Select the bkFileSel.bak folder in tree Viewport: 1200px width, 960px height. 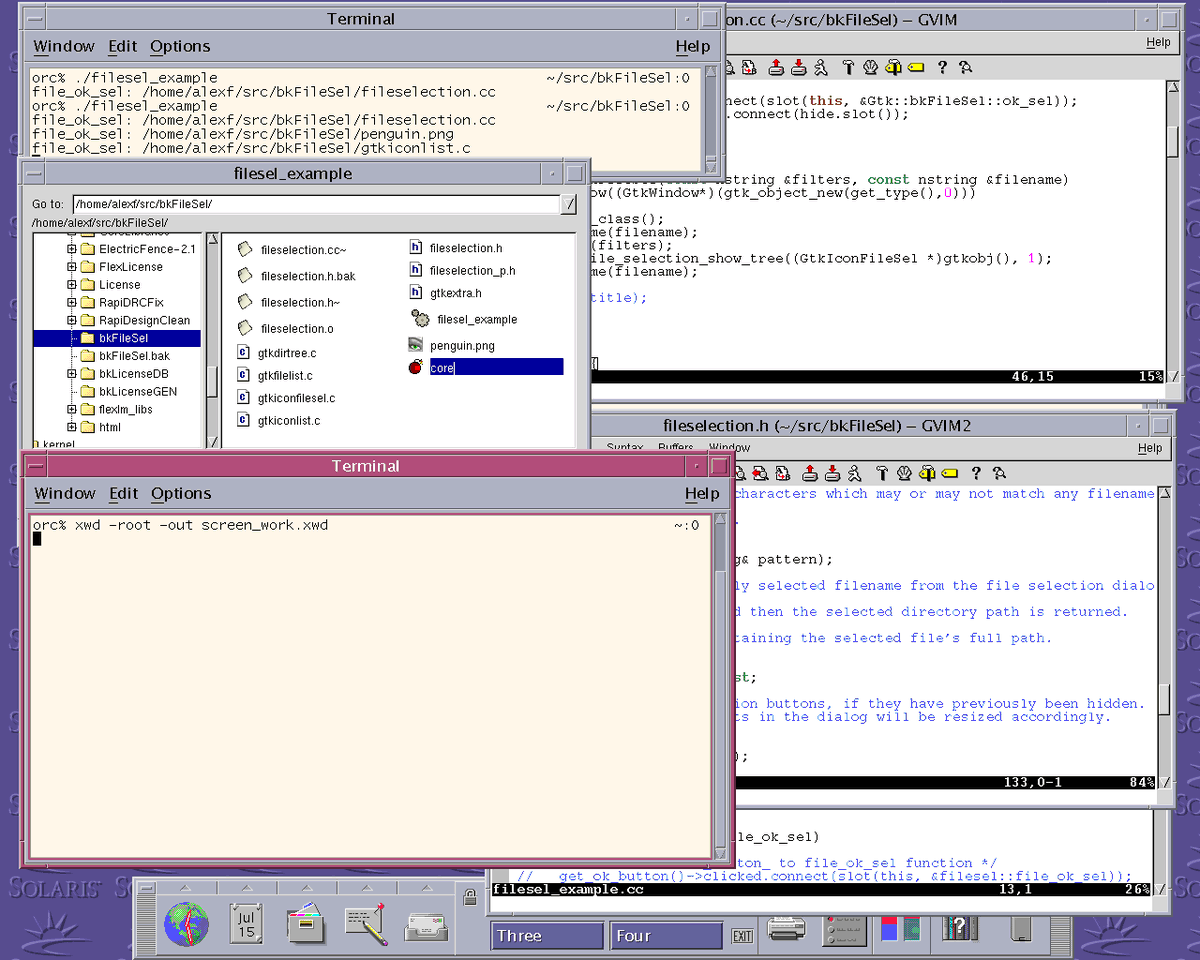point(135,356)
